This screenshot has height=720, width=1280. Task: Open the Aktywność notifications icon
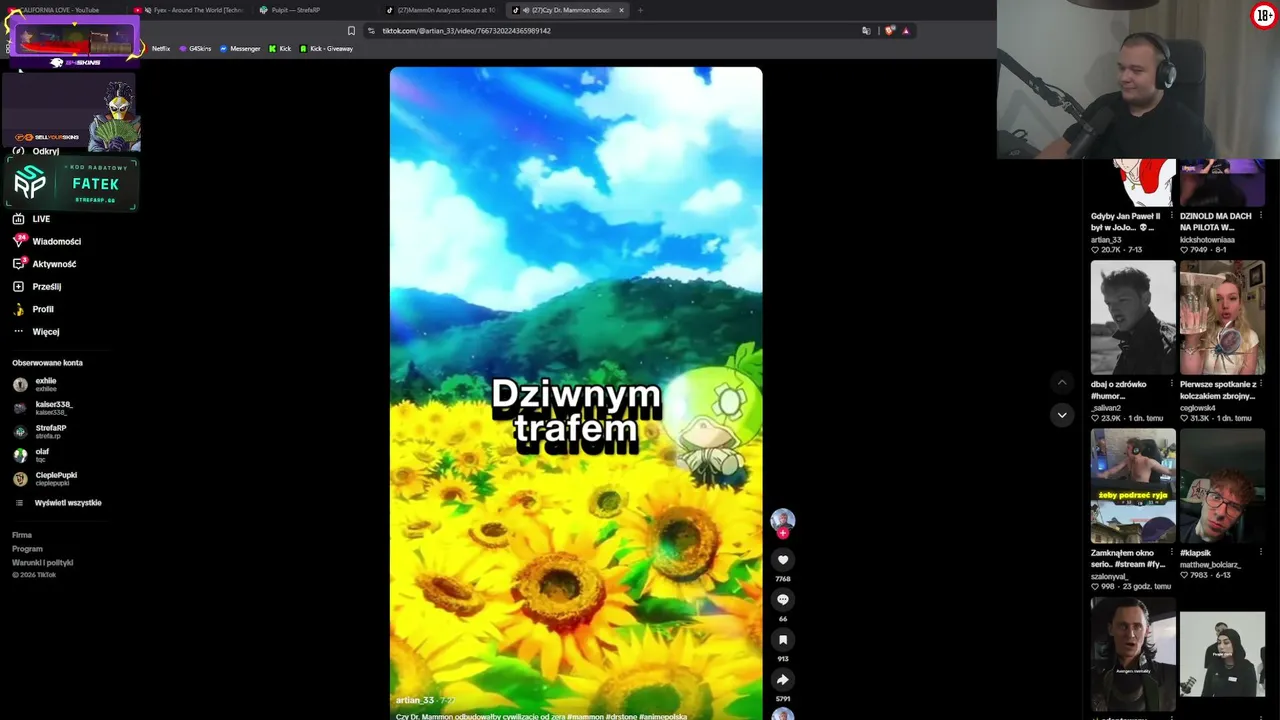click(18, 264)
